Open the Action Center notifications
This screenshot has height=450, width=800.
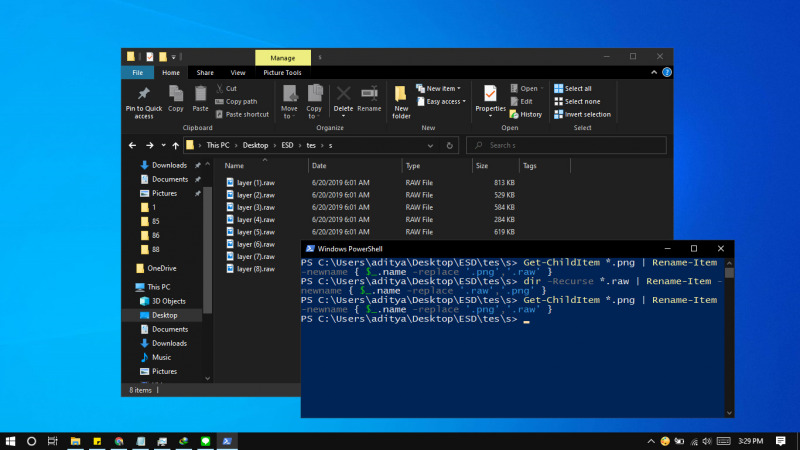click(781, 441)
